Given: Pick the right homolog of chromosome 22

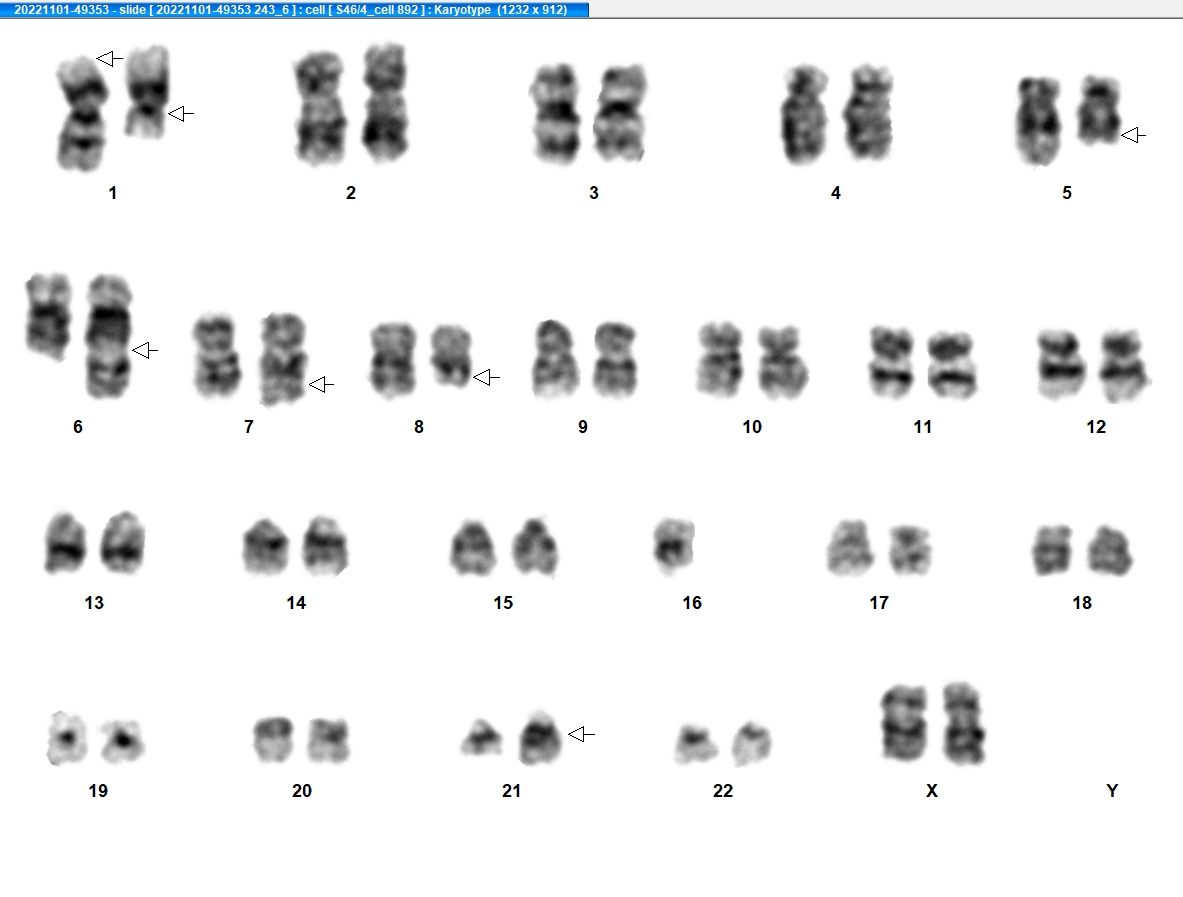Looking at the screenshot, I should [x=752, y=743].
